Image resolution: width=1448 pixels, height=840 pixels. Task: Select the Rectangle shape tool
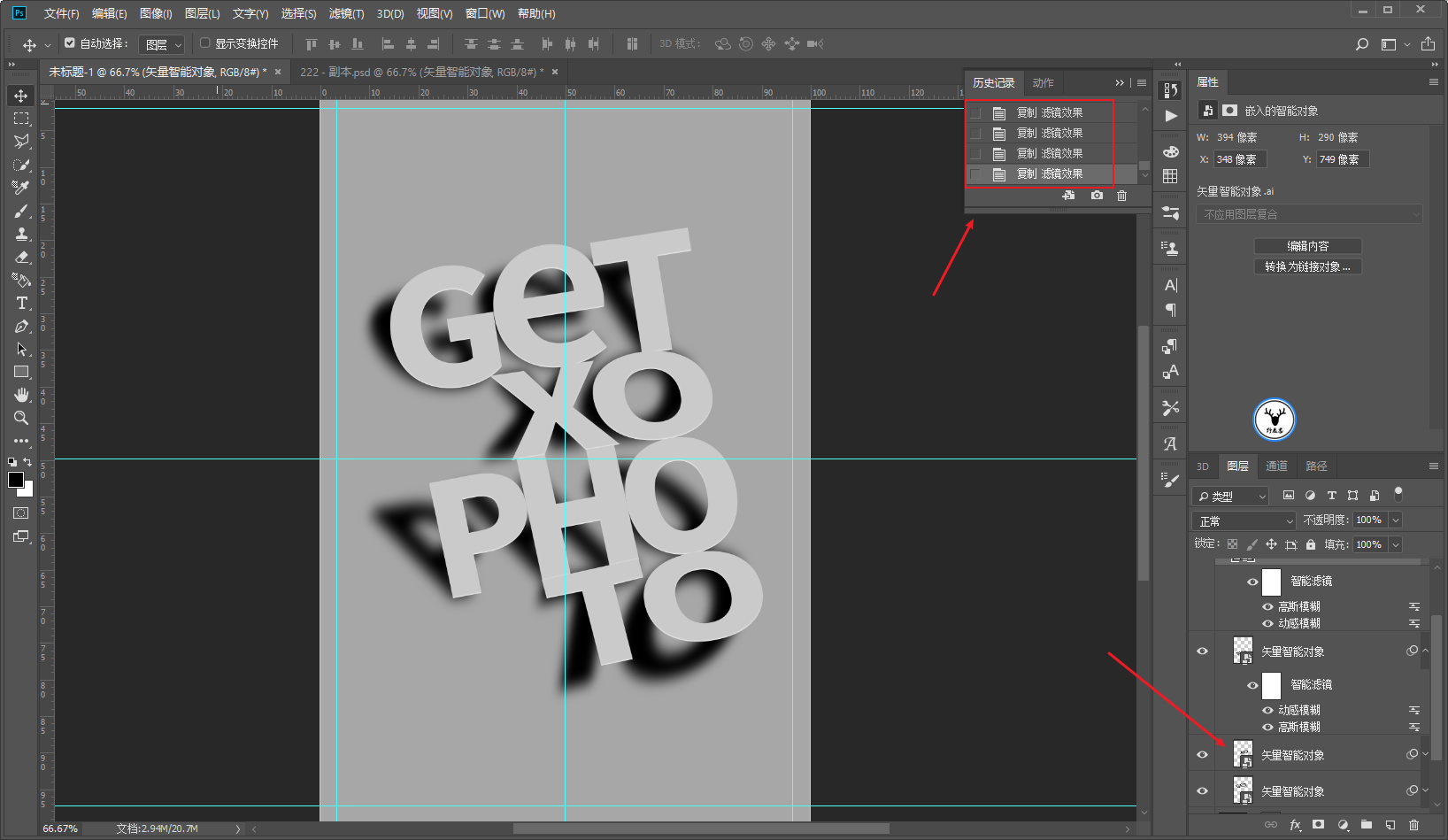[x=21, y=372]
